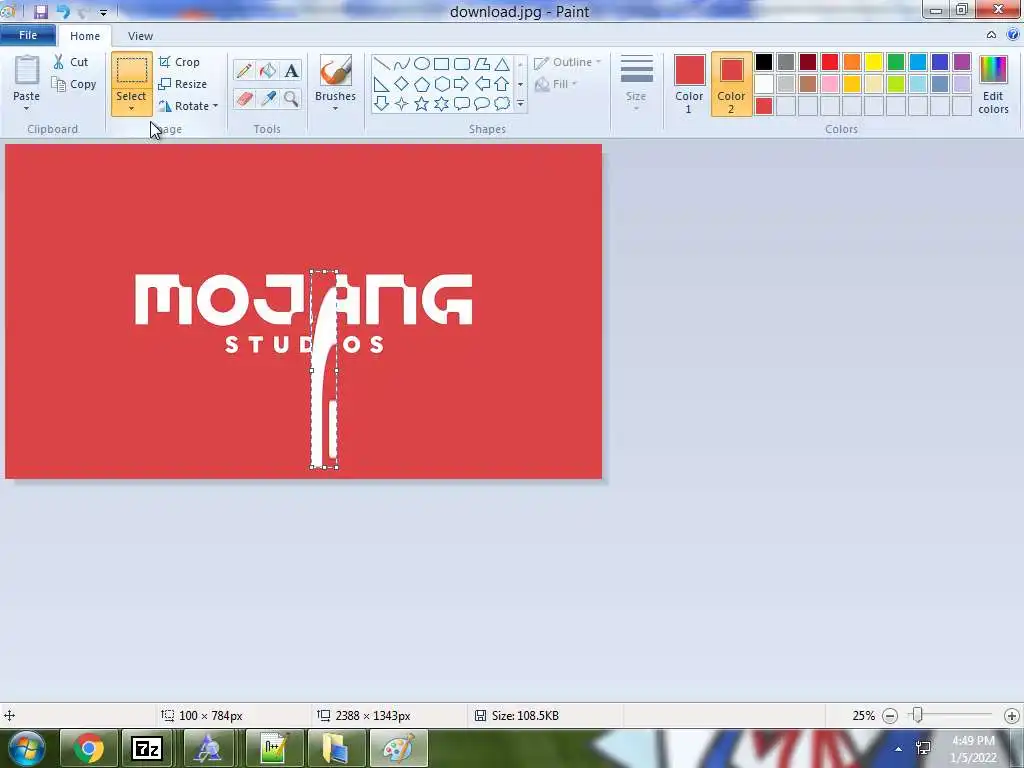This screenshot has height=768, width=1024.
Task: Click the Crop button
Action: pyautogui.click(x=179, y=62)
